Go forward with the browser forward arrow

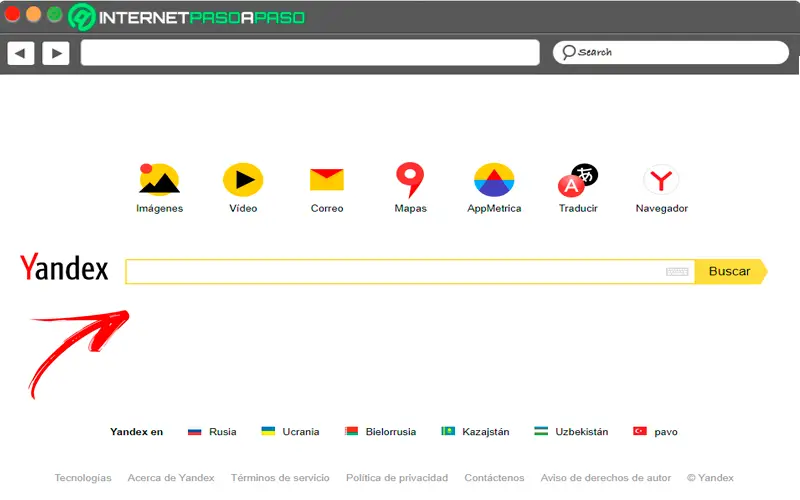[x=56, y=53]
